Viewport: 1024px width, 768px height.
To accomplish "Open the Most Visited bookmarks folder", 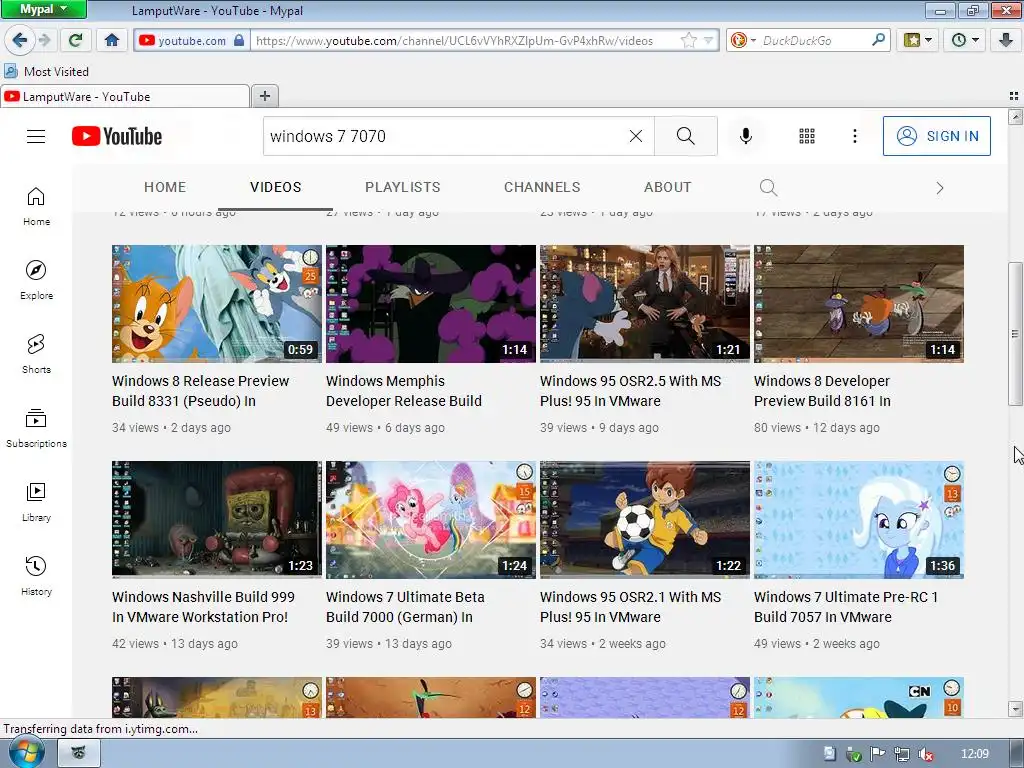I will click(x=46, y=71).
